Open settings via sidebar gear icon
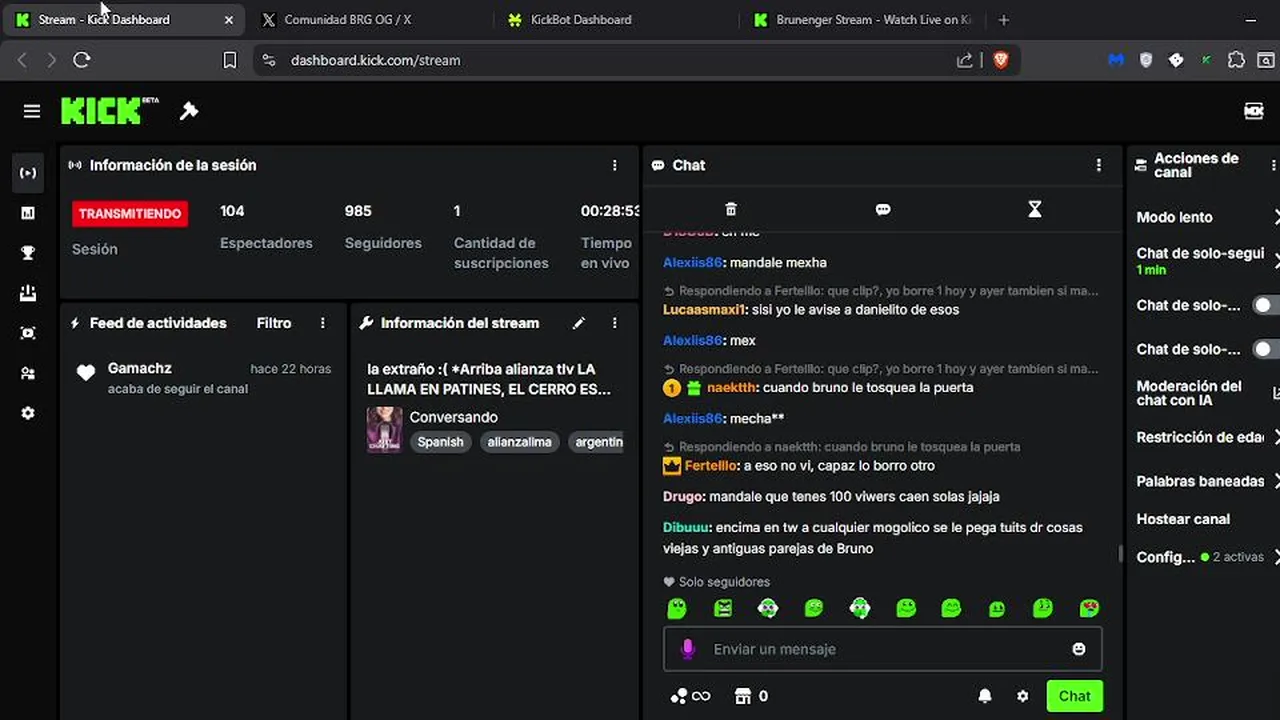Image resolution: width=1280 pixels, height=720 pixels. pos(28,413)
